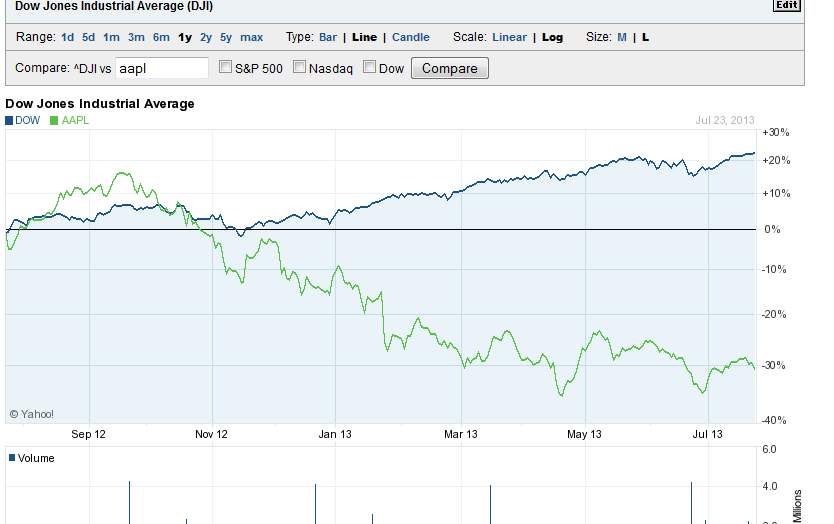Click the Jan 13 axis label

(335, 434)
